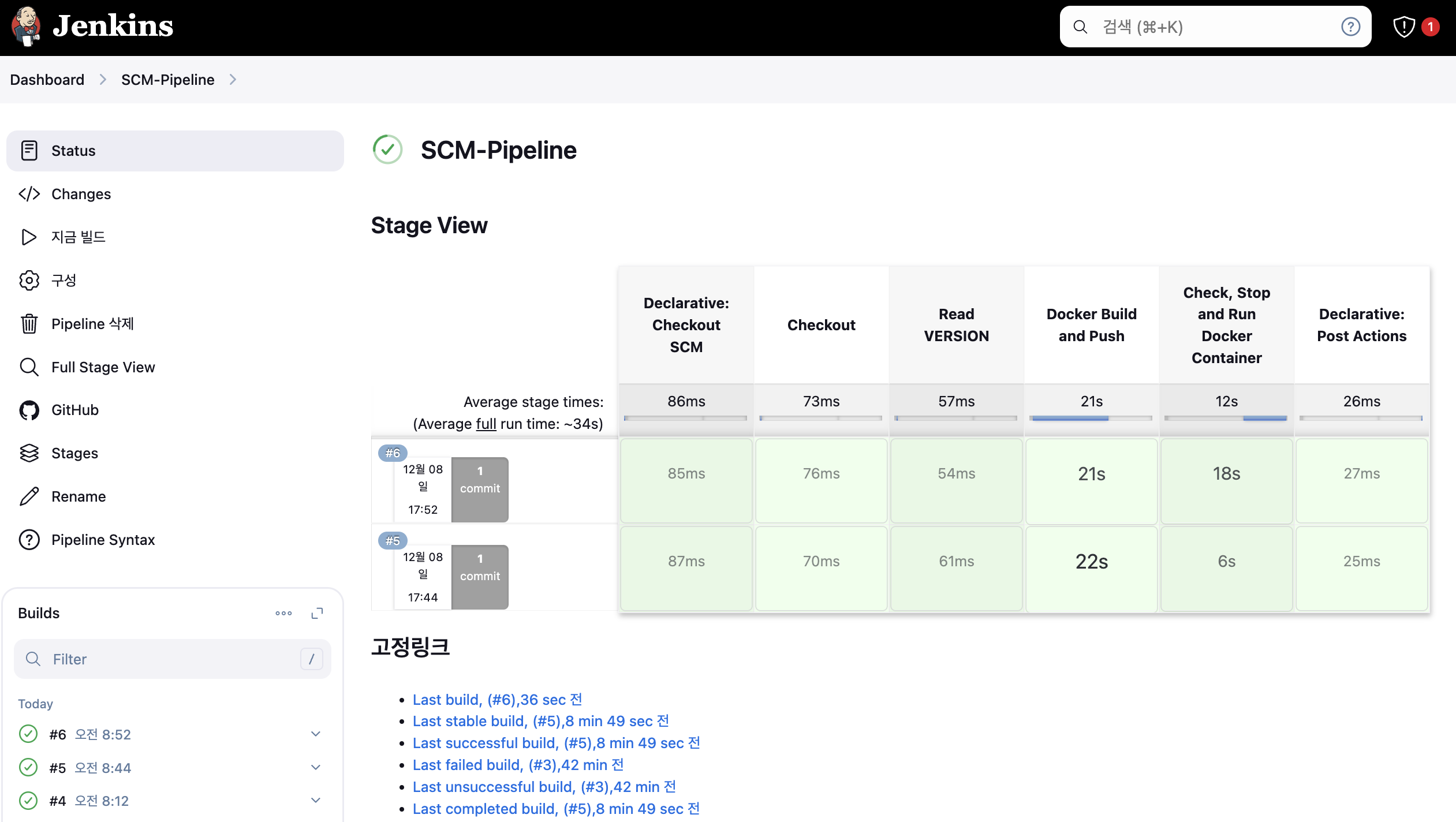Open configuration via the 구성 gear icon

[x=29, y=281]
